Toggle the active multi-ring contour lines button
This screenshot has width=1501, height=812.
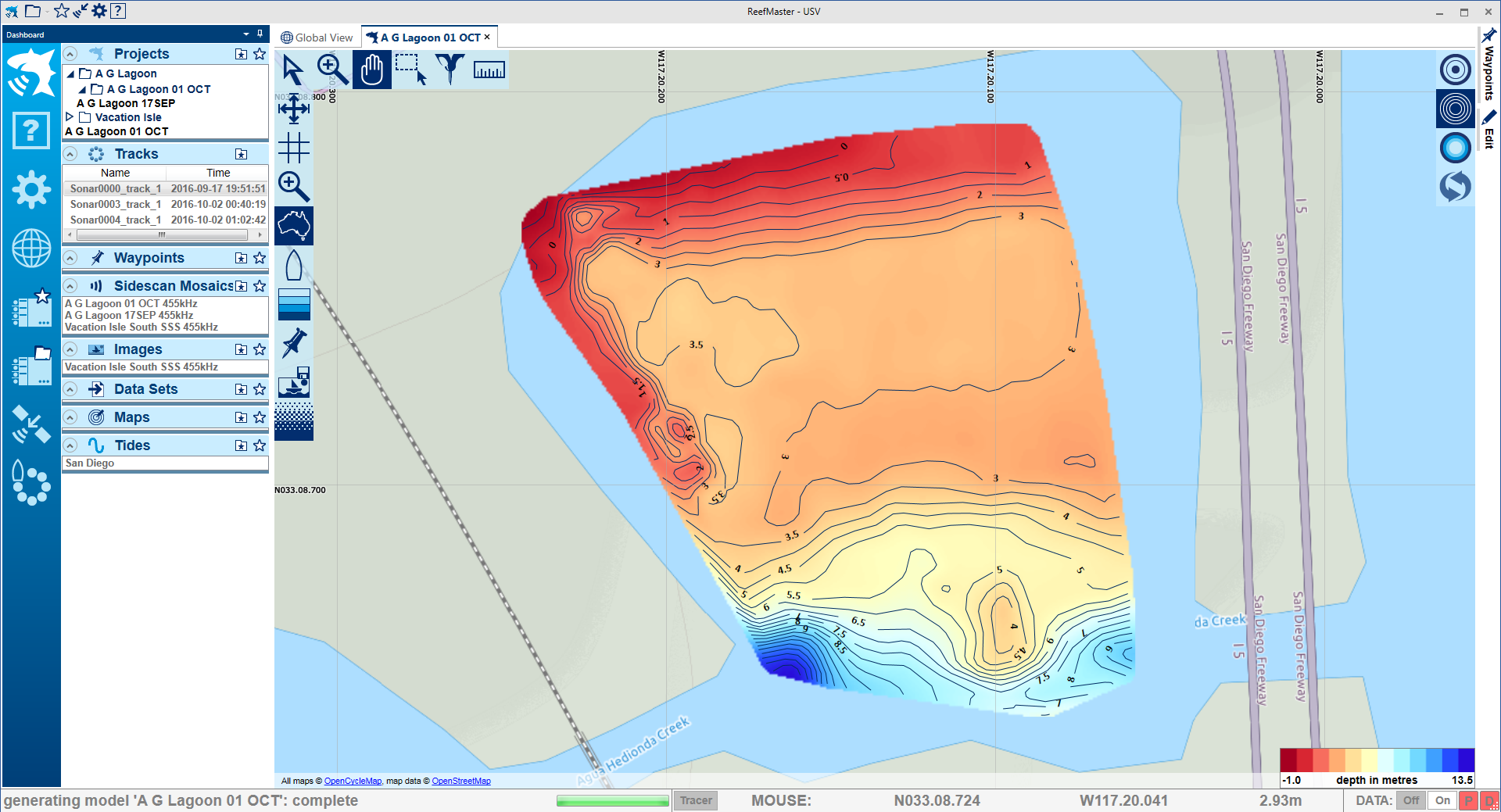[1455, 109]
